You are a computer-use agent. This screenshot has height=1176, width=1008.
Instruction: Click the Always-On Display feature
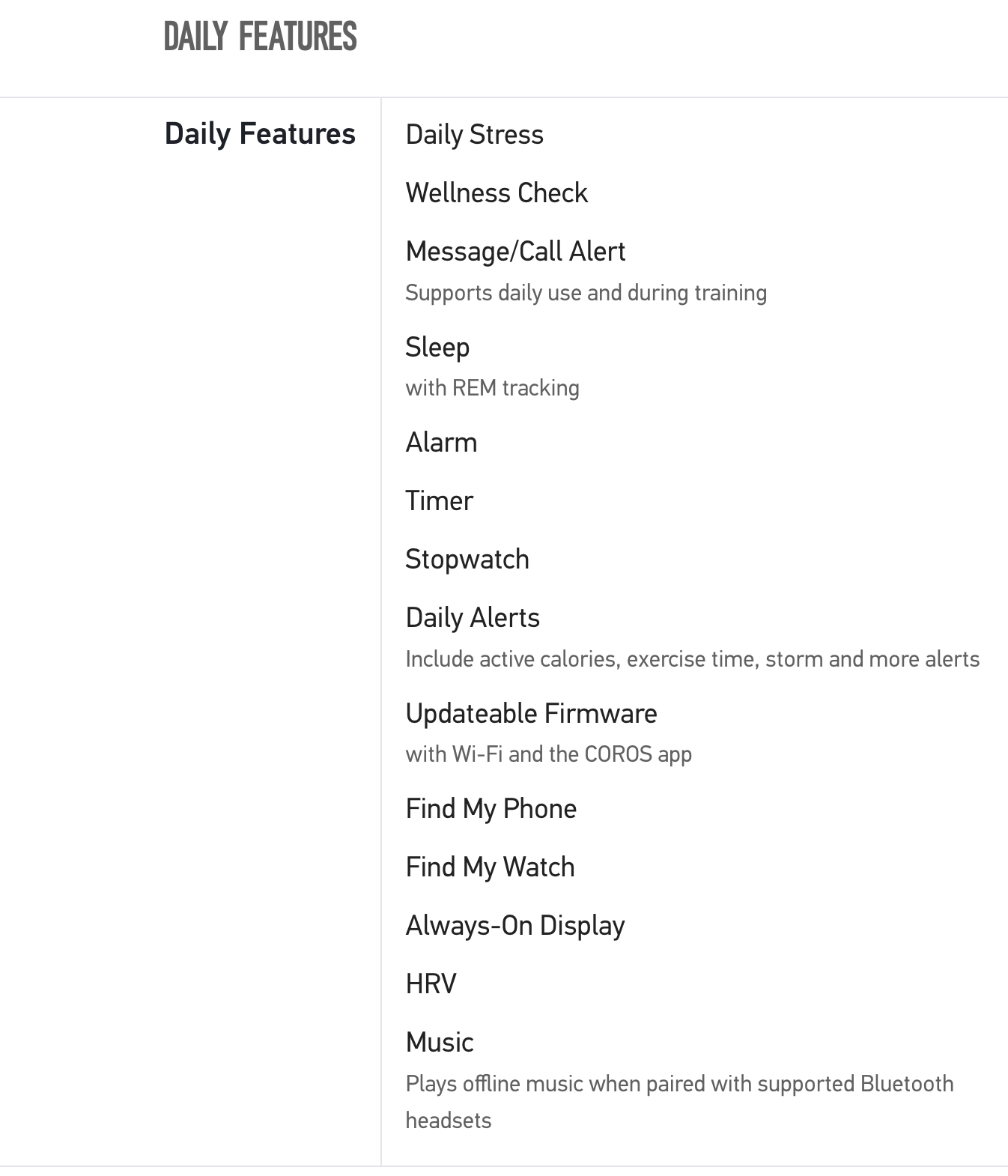pyautogui.click(x=514, y=926)
